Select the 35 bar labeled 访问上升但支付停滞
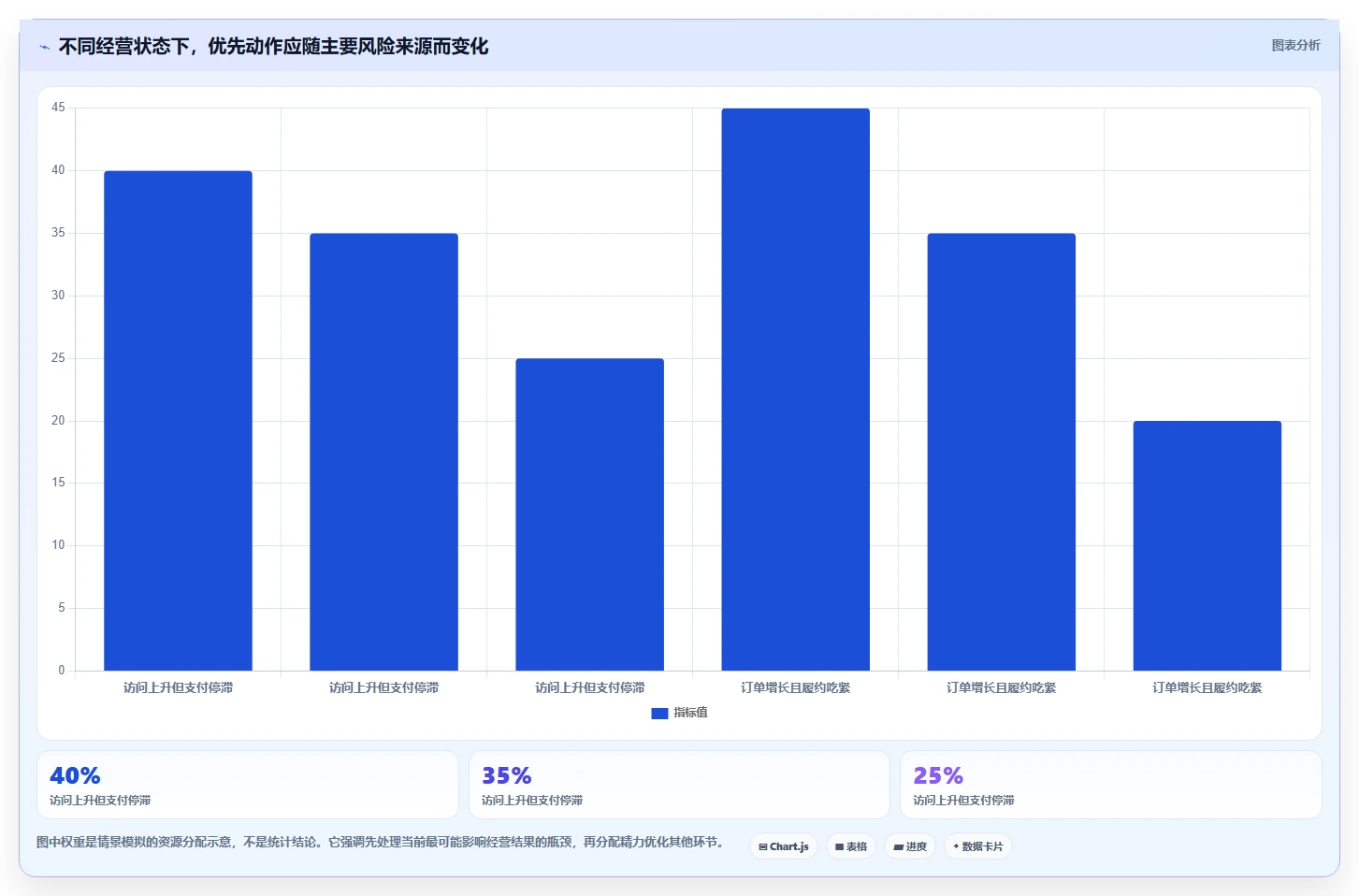This screenshot has height=896, width=1359. click(383, 452)
